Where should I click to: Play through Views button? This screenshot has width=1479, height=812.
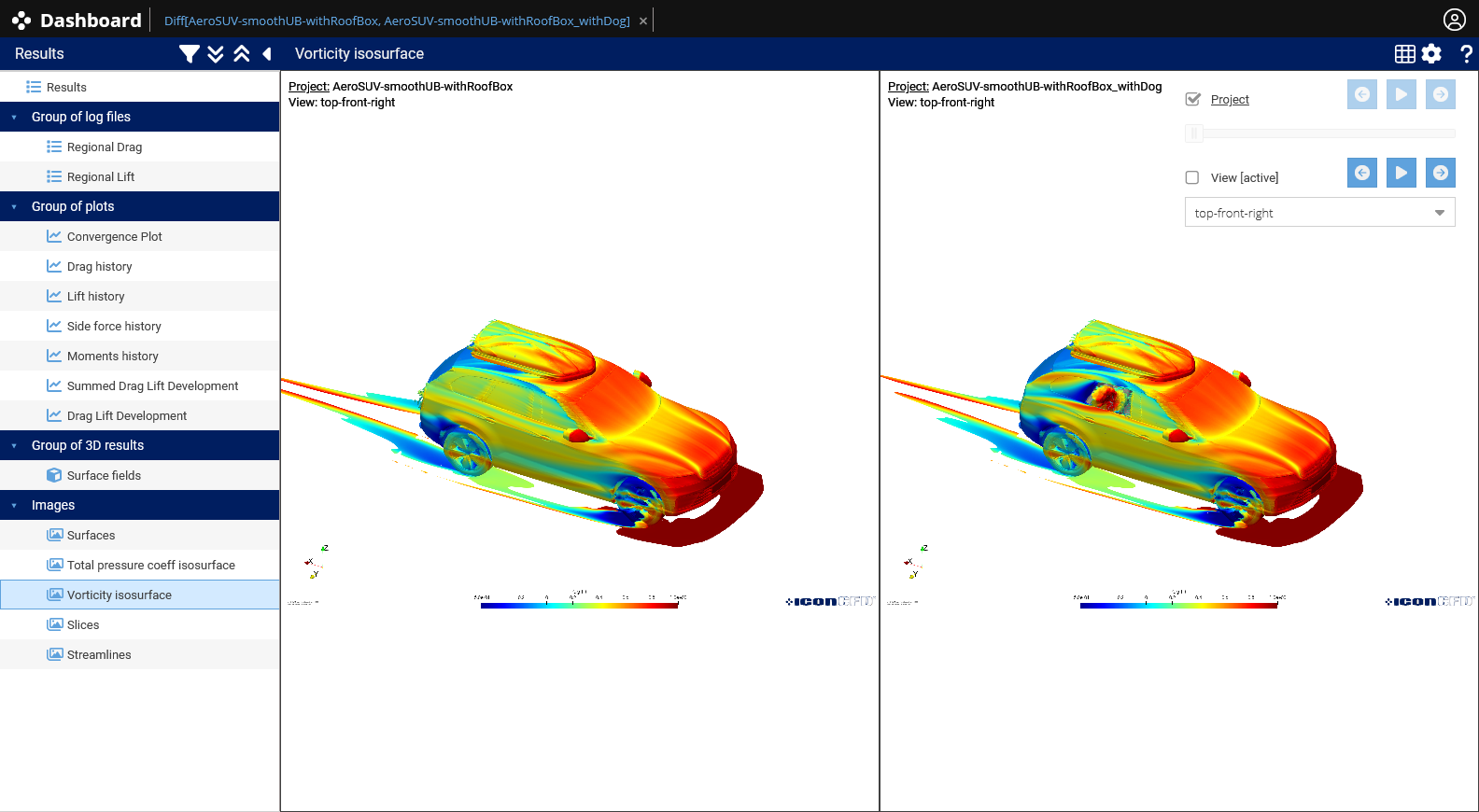(x=1402, y=173)
